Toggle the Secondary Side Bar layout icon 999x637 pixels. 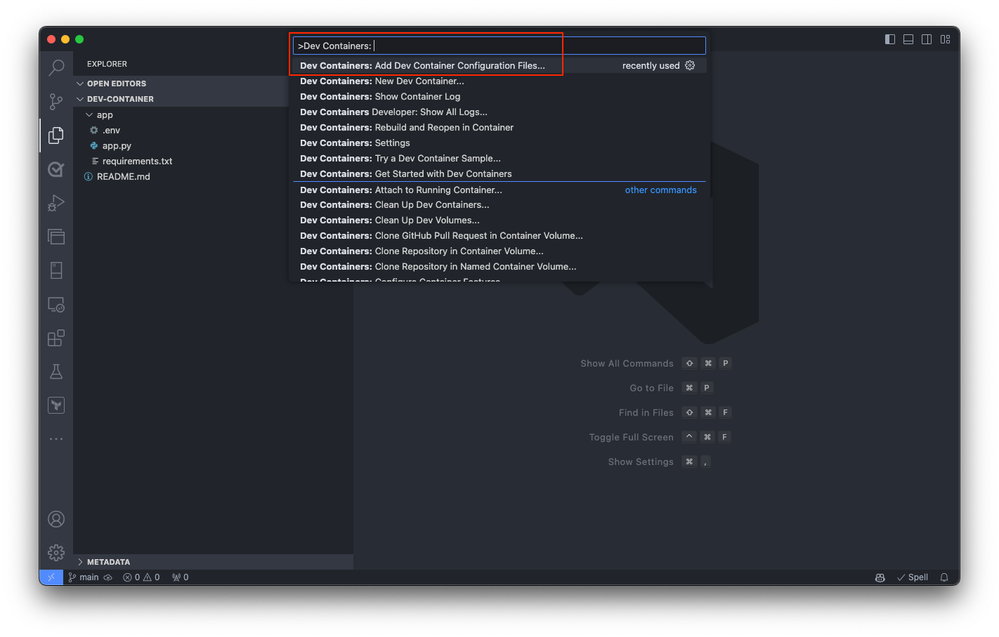click(927, 39)
